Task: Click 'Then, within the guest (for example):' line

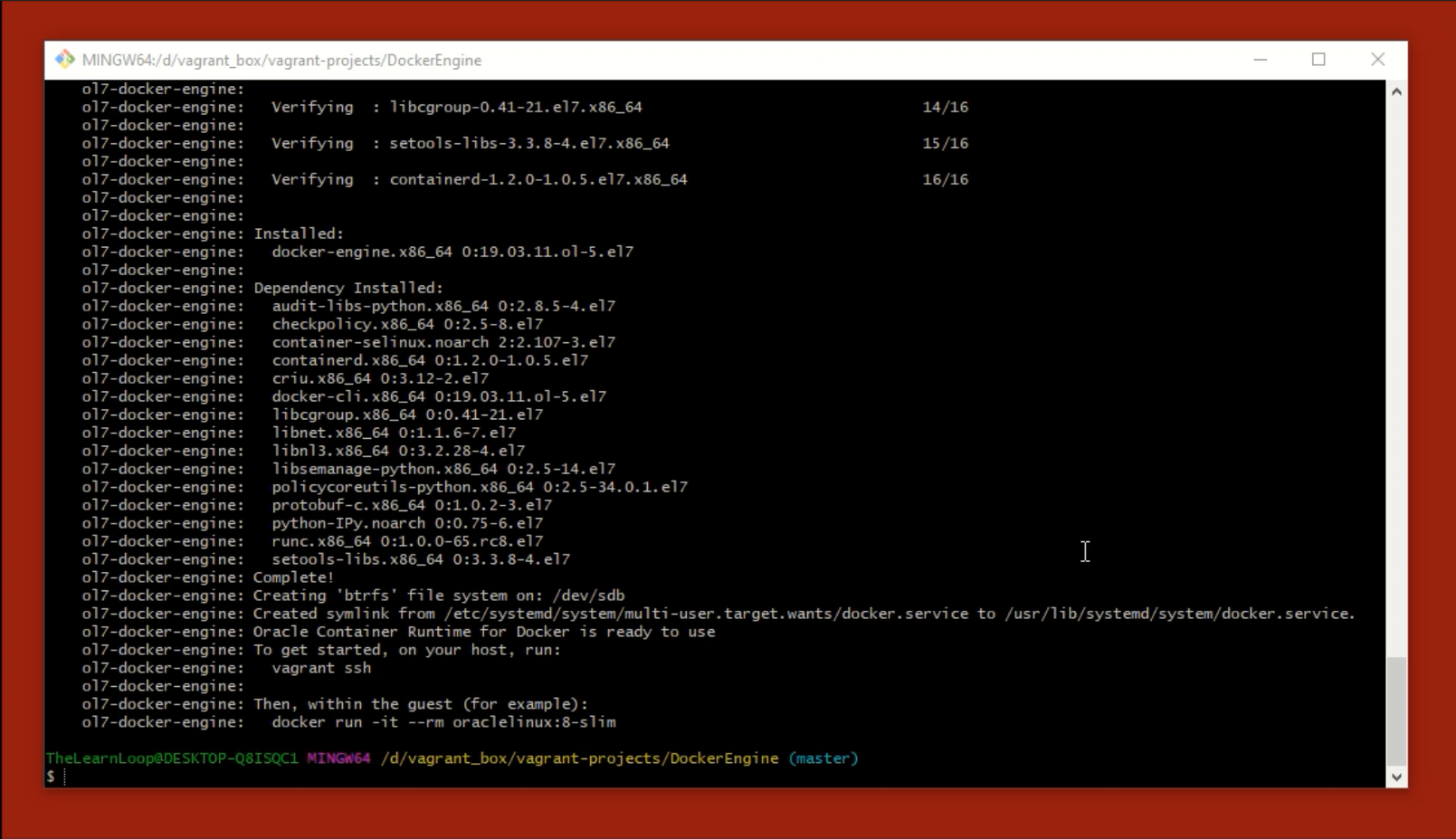Action: (x=421, y=704)
